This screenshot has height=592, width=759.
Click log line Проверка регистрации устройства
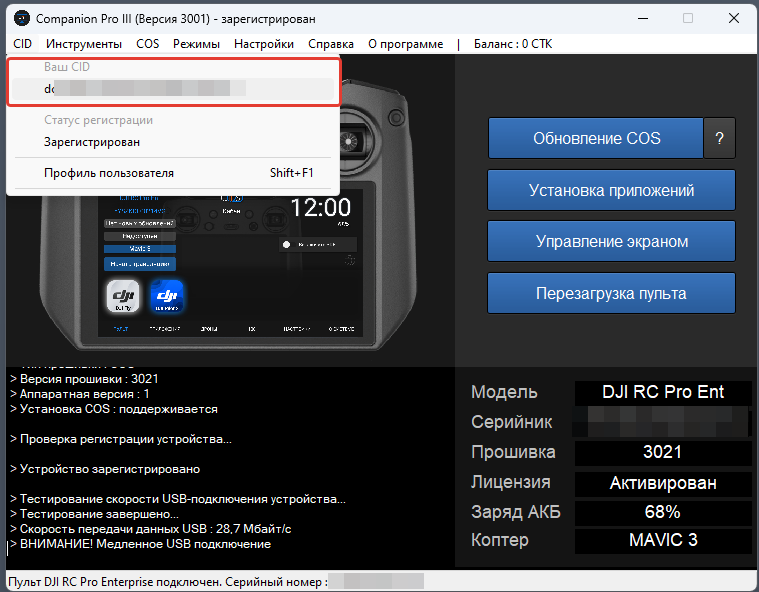pos(121,439)
